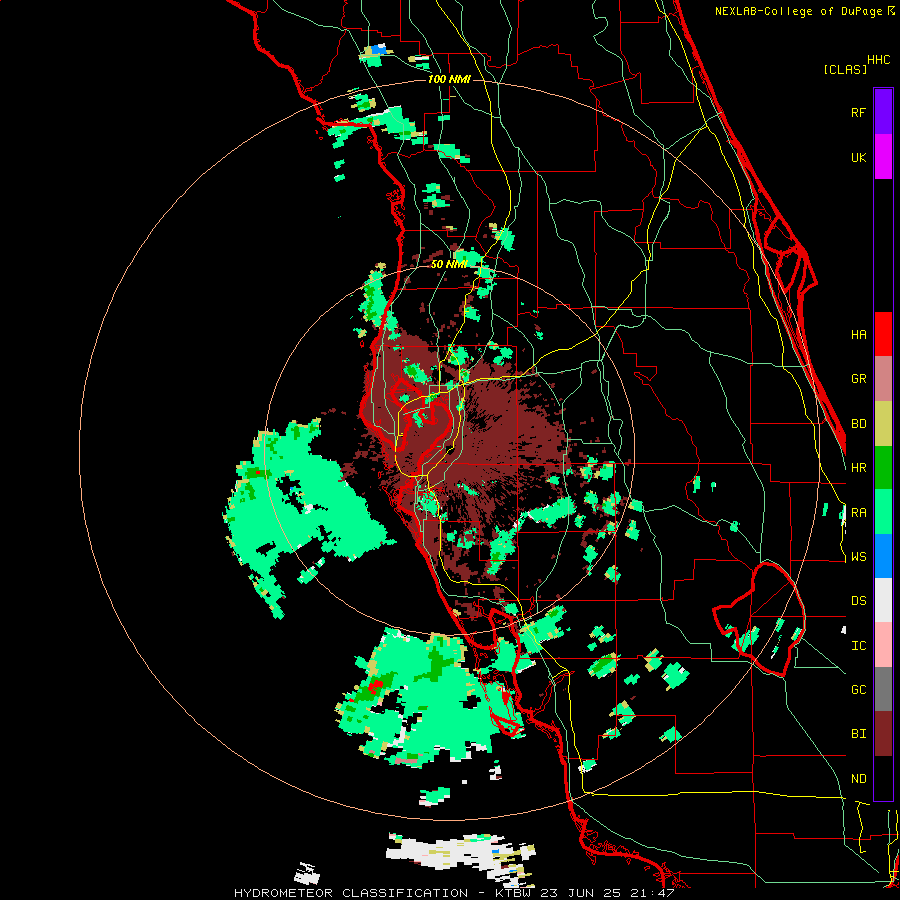Select the IC light pink legend swatch
This screenshot has height=900, width=900.
[x=883, y=645]
